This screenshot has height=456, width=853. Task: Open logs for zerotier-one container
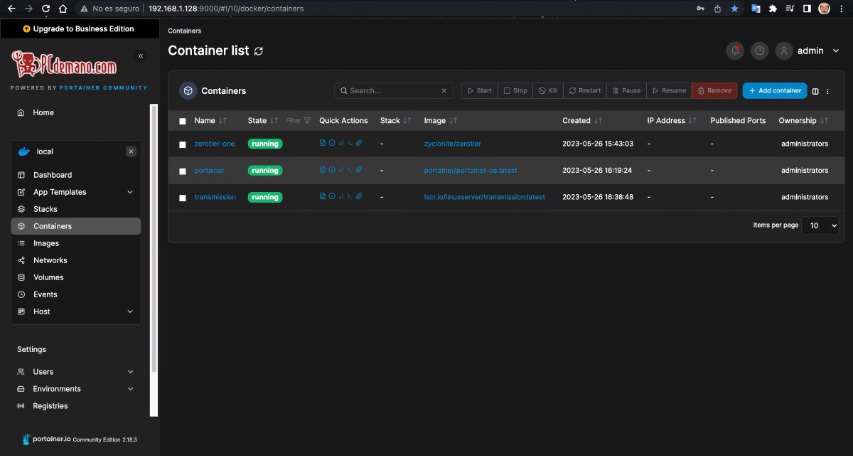point(323,143)
